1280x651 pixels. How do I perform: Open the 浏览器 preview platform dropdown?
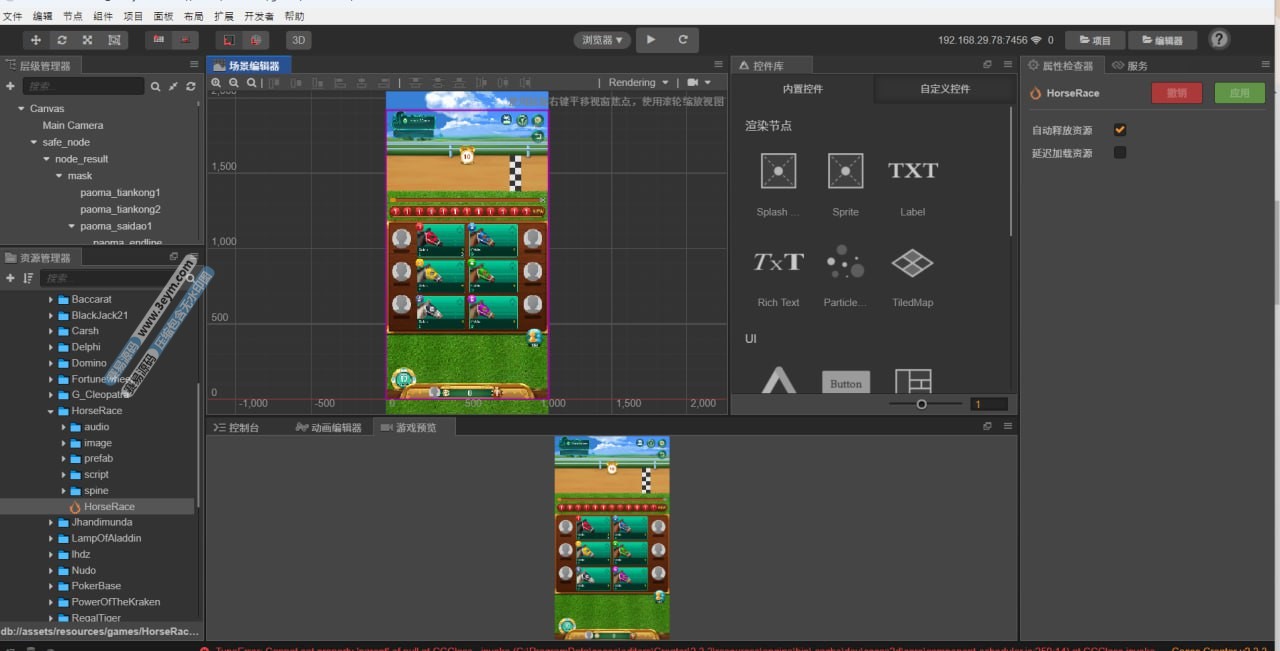click(602, 40)
